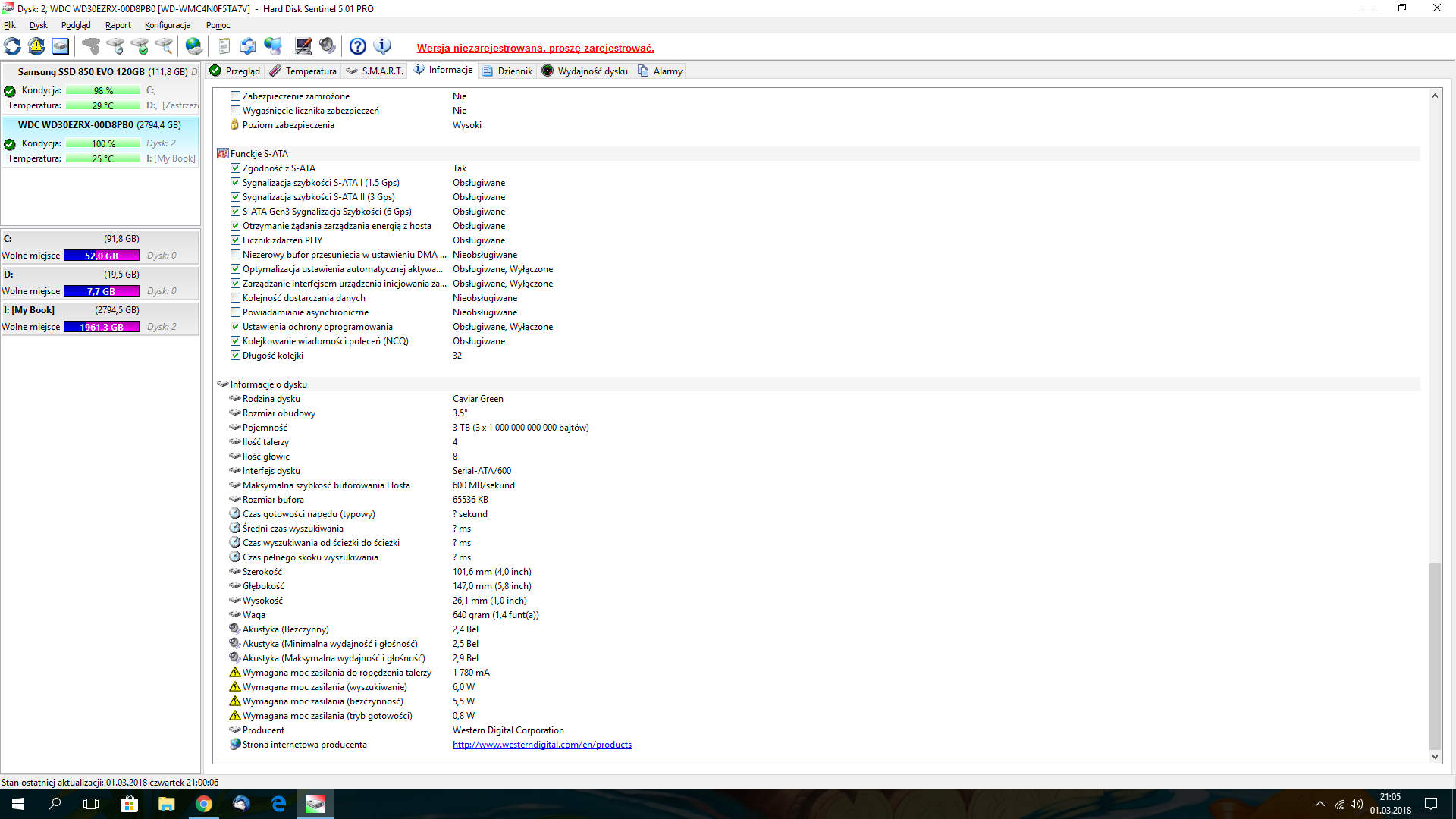Viewport: 1456px width, 819px height.
Task: Click the WDC temperature 25 °C bar
Action: [x=103, y=158]
